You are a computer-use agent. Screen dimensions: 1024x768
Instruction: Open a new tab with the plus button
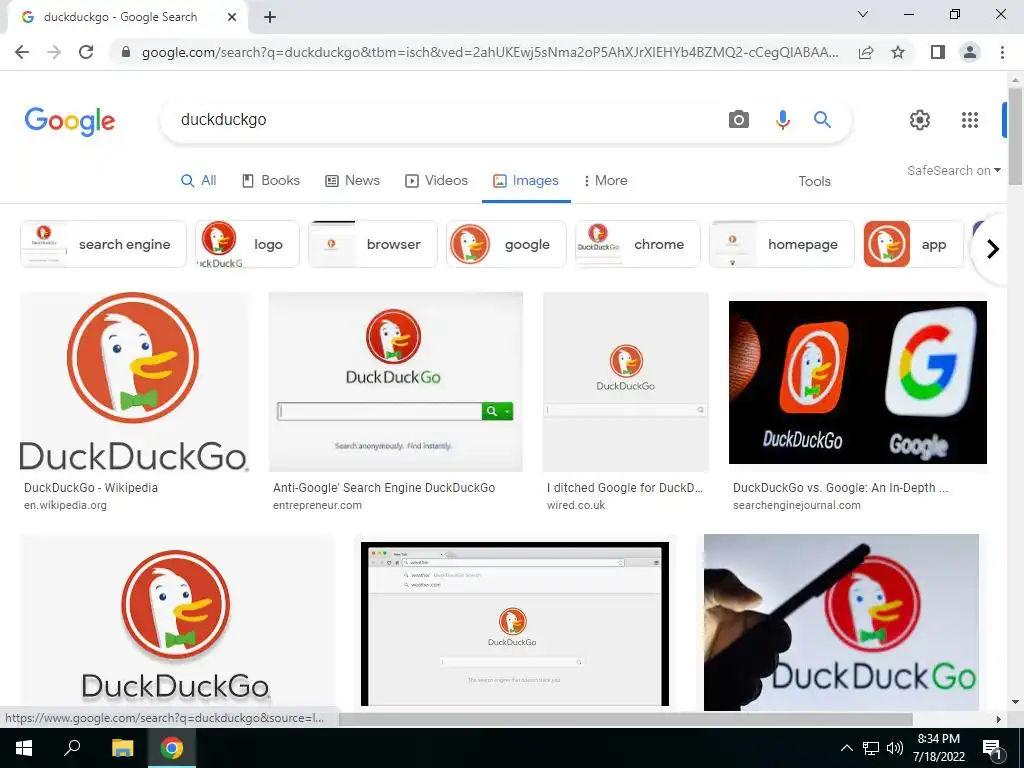coord(270,18)
